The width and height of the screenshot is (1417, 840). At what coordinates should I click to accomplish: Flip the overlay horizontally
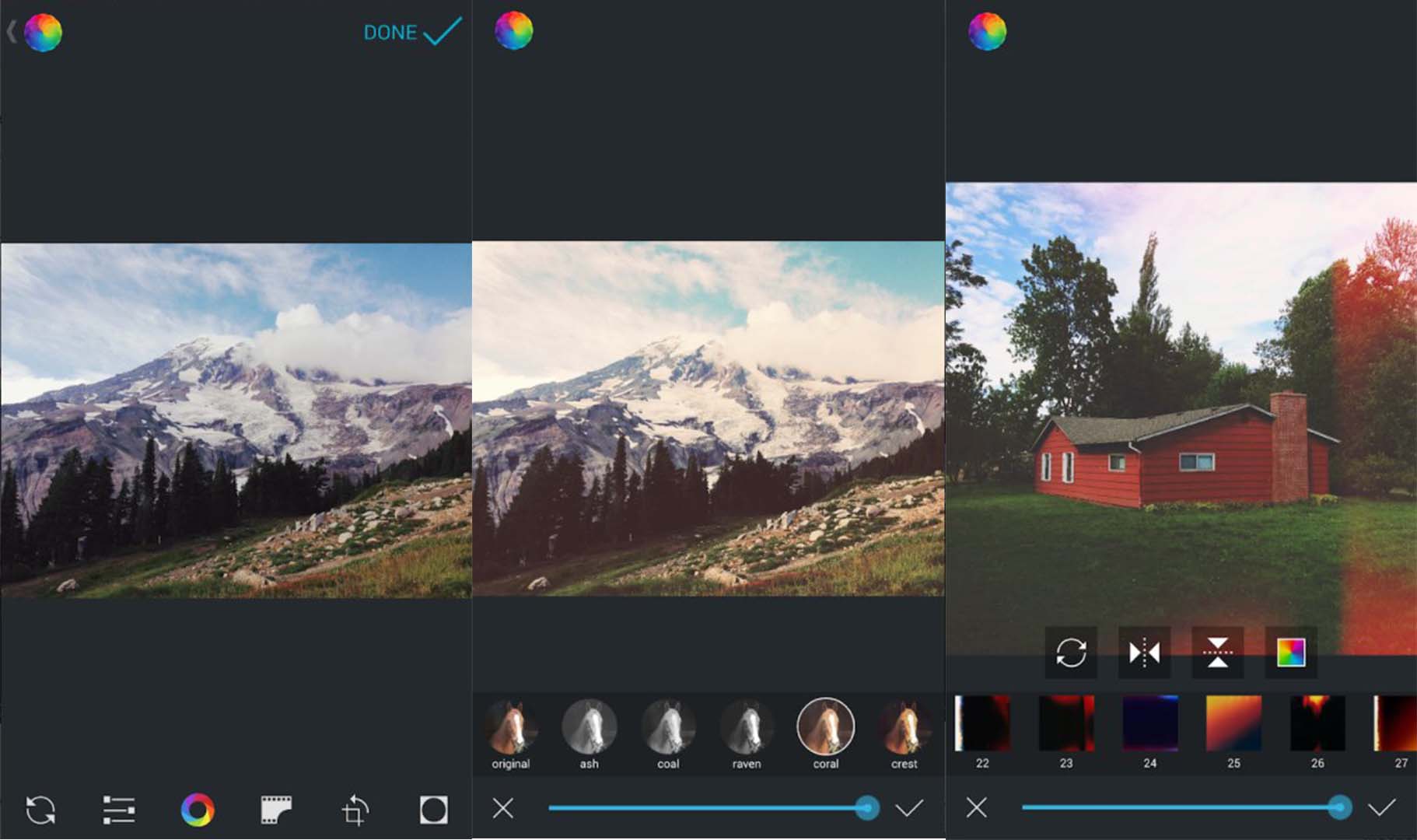pos(1144,653)
